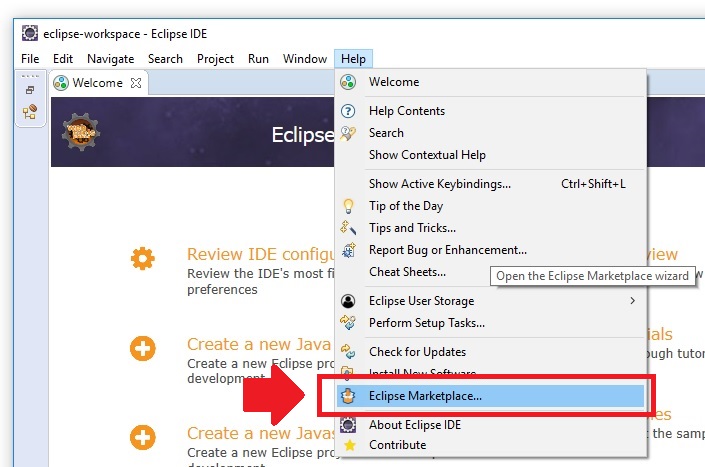Image resolution: width=705 pixels, height=467 pixels.
Task: Click the Tip of the Day lightbulb icon
Action: (348, 206)
